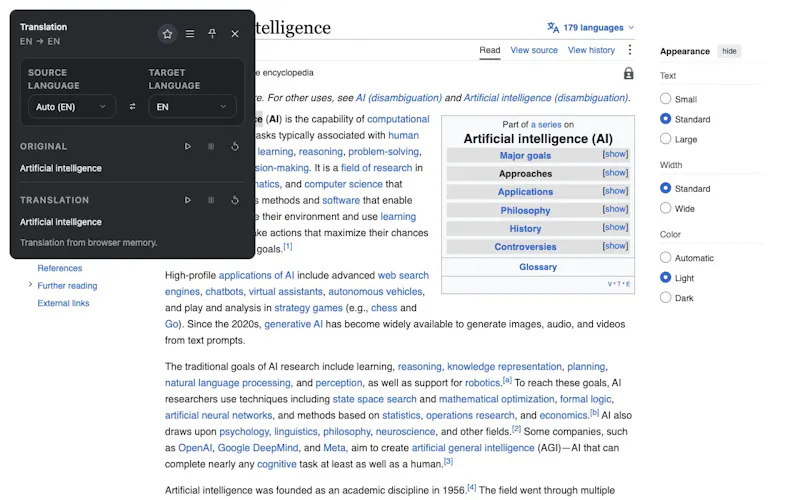Open the External links contents link
Image resolution: width=800 pixels, height=500 pixels.
coord(63,303)
